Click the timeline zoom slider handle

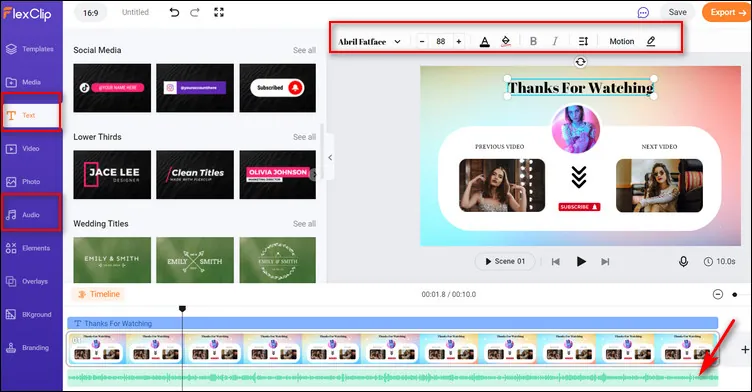click(x=735, y=295)
